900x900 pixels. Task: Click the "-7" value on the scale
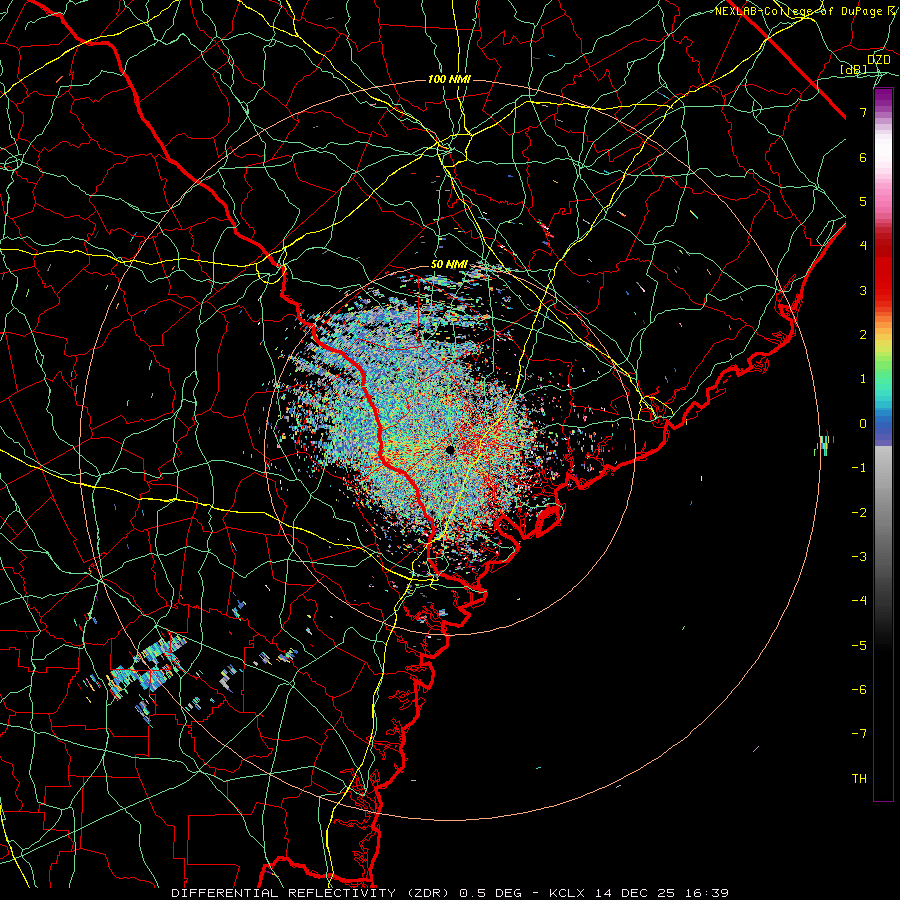(x=859, y=734)
